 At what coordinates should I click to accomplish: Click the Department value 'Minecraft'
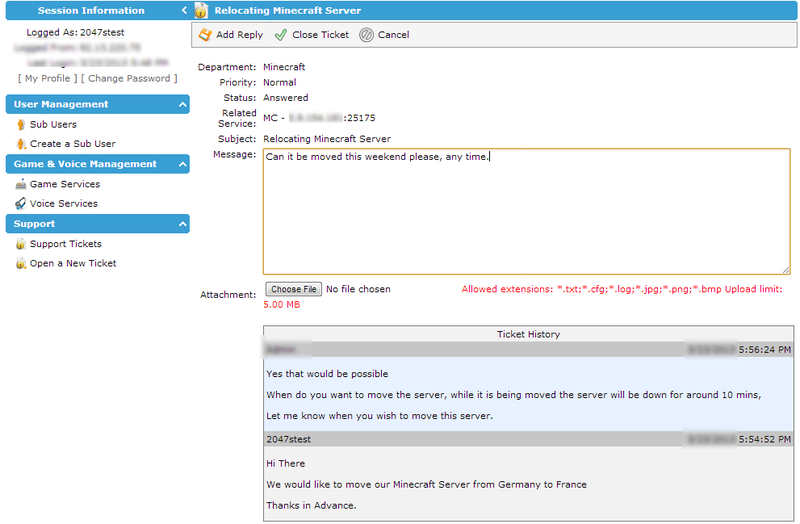click(284, 67)
